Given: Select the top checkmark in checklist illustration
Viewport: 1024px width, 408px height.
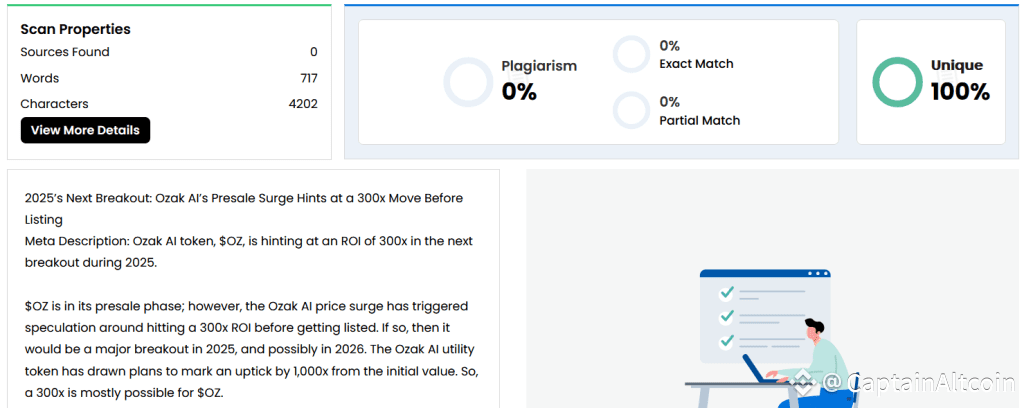Looking at the screenshot, I should [x=727, y=293].
